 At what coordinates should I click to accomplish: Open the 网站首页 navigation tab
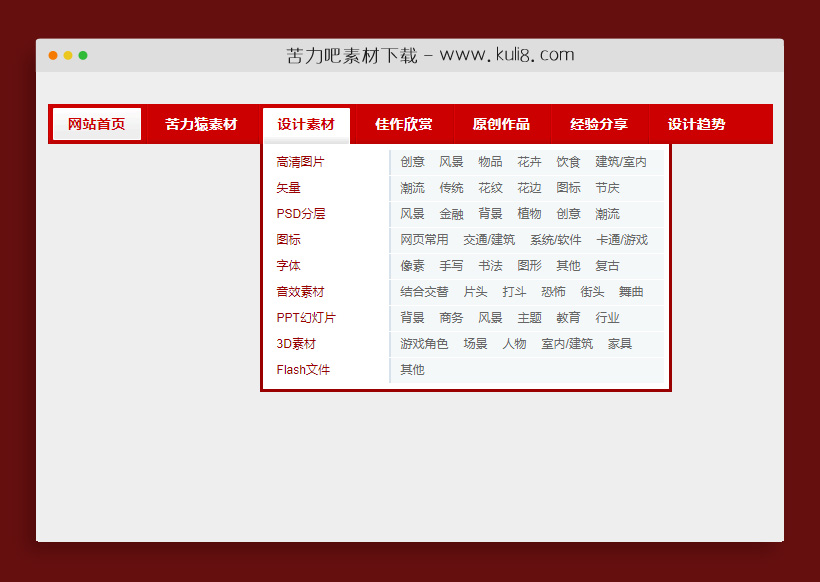(96, 124)
